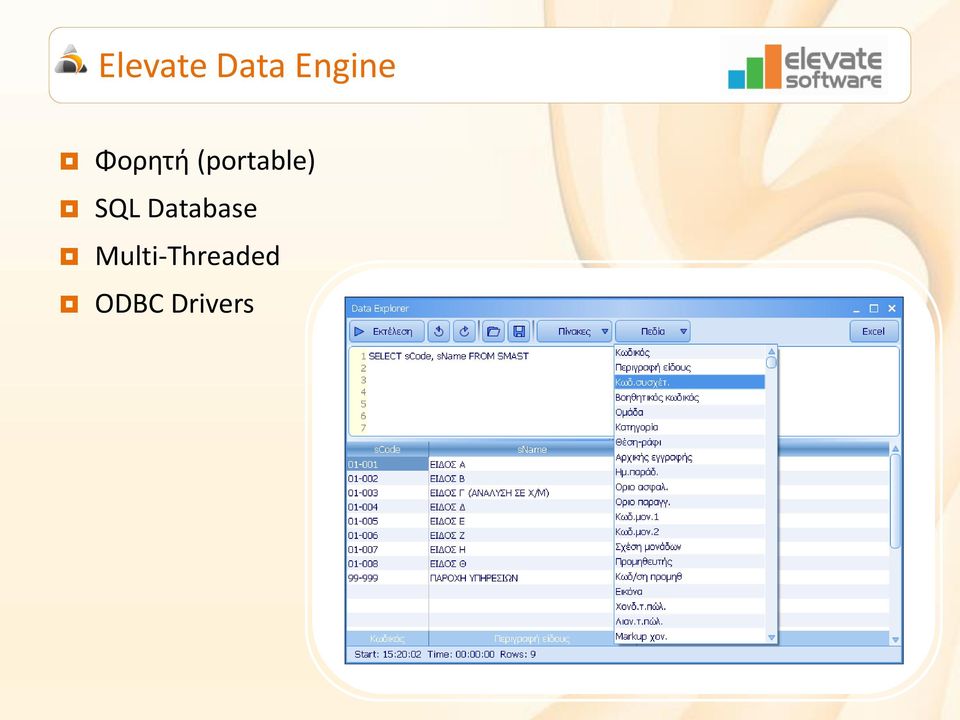960x720 pixels.
Task: Select Χονδ.τ.πώλ. in the fields list
Action: (689, 606)
